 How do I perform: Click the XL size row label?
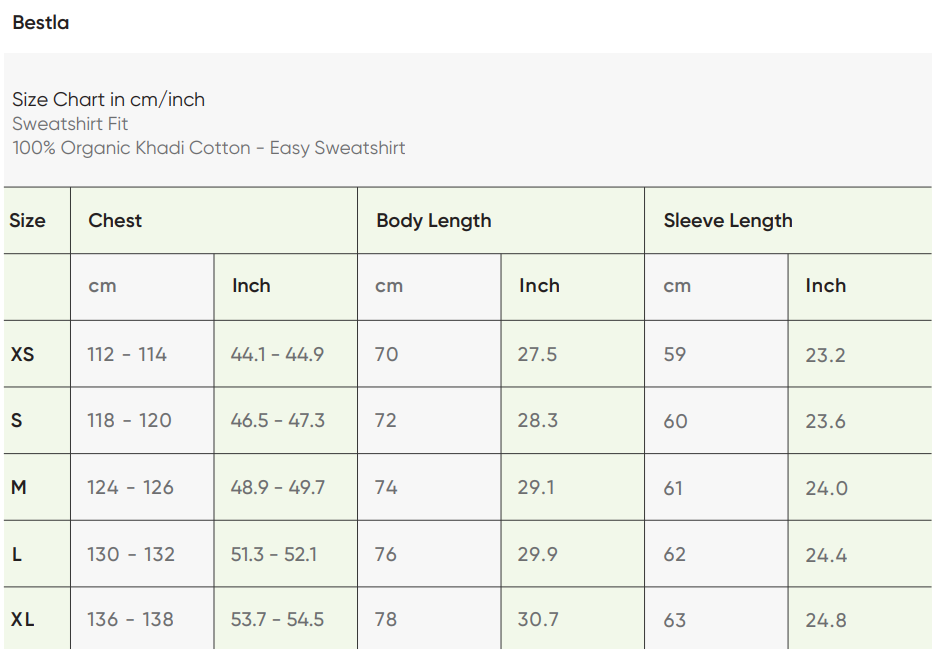[x=22, y=620]
